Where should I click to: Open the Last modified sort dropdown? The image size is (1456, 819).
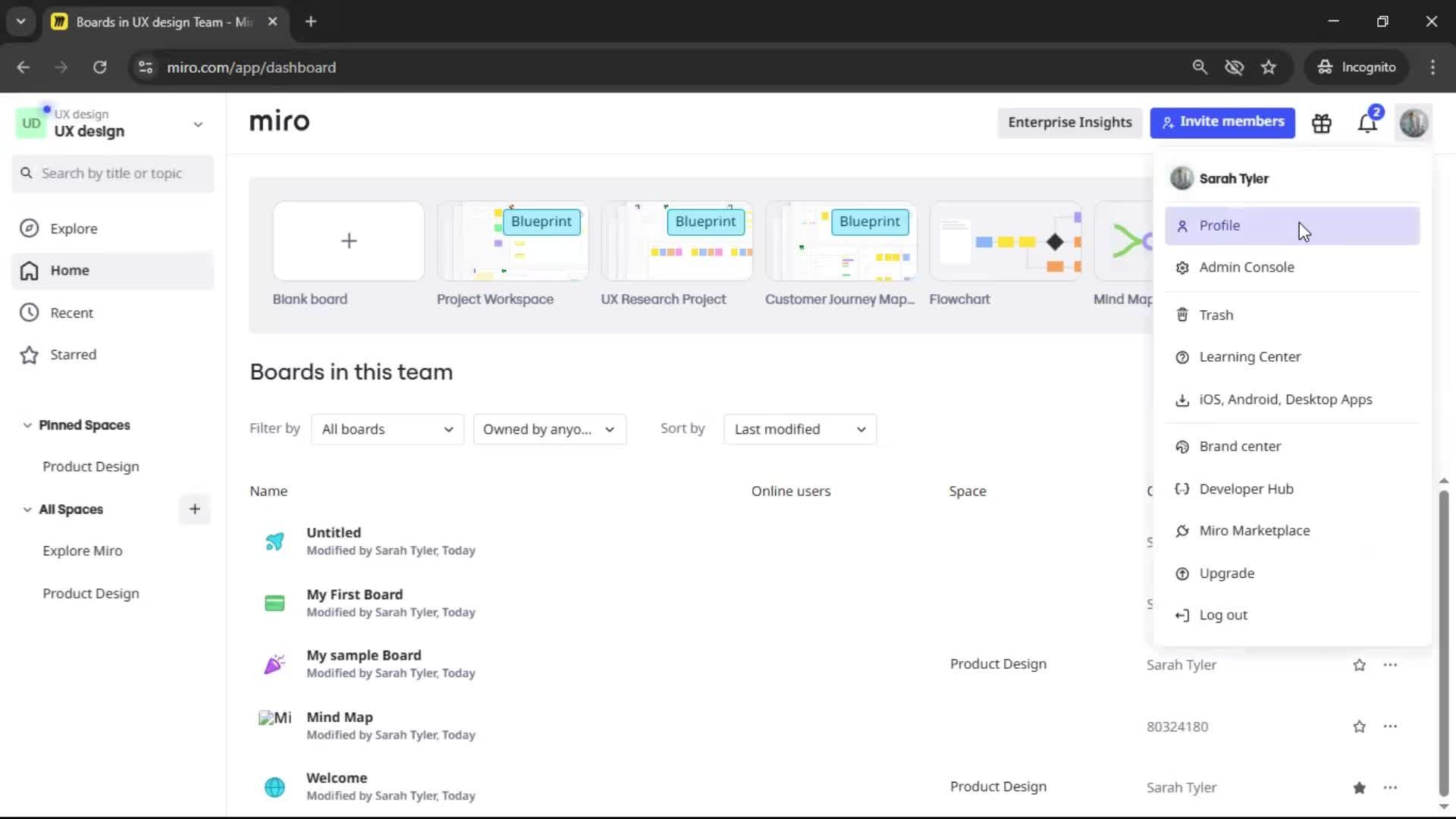pos(800,429)
